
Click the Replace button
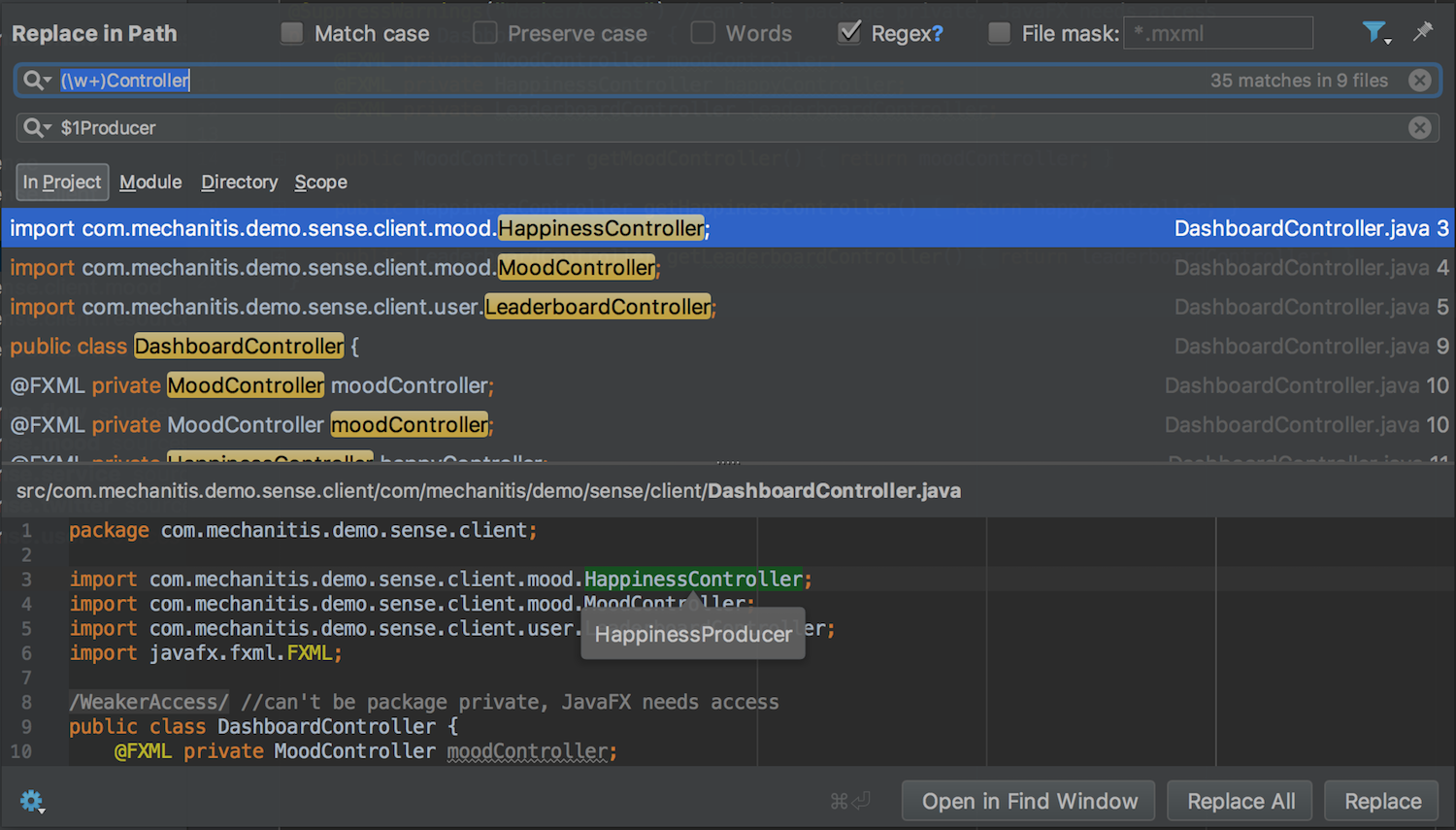tap(1382, 801)
